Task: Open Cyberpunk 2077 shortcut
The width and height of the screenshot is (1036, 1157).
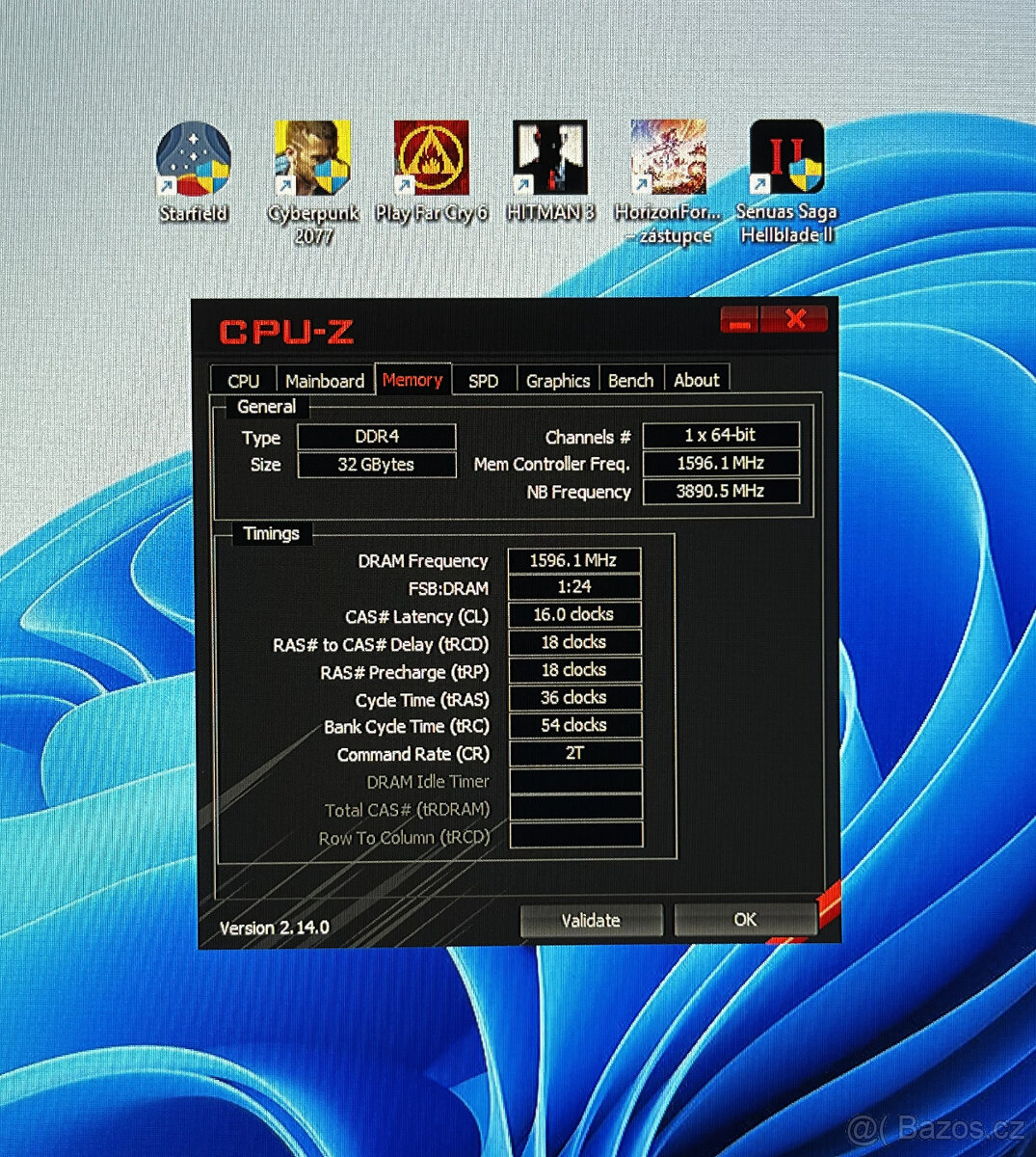Action: click(x=312, y=159)
